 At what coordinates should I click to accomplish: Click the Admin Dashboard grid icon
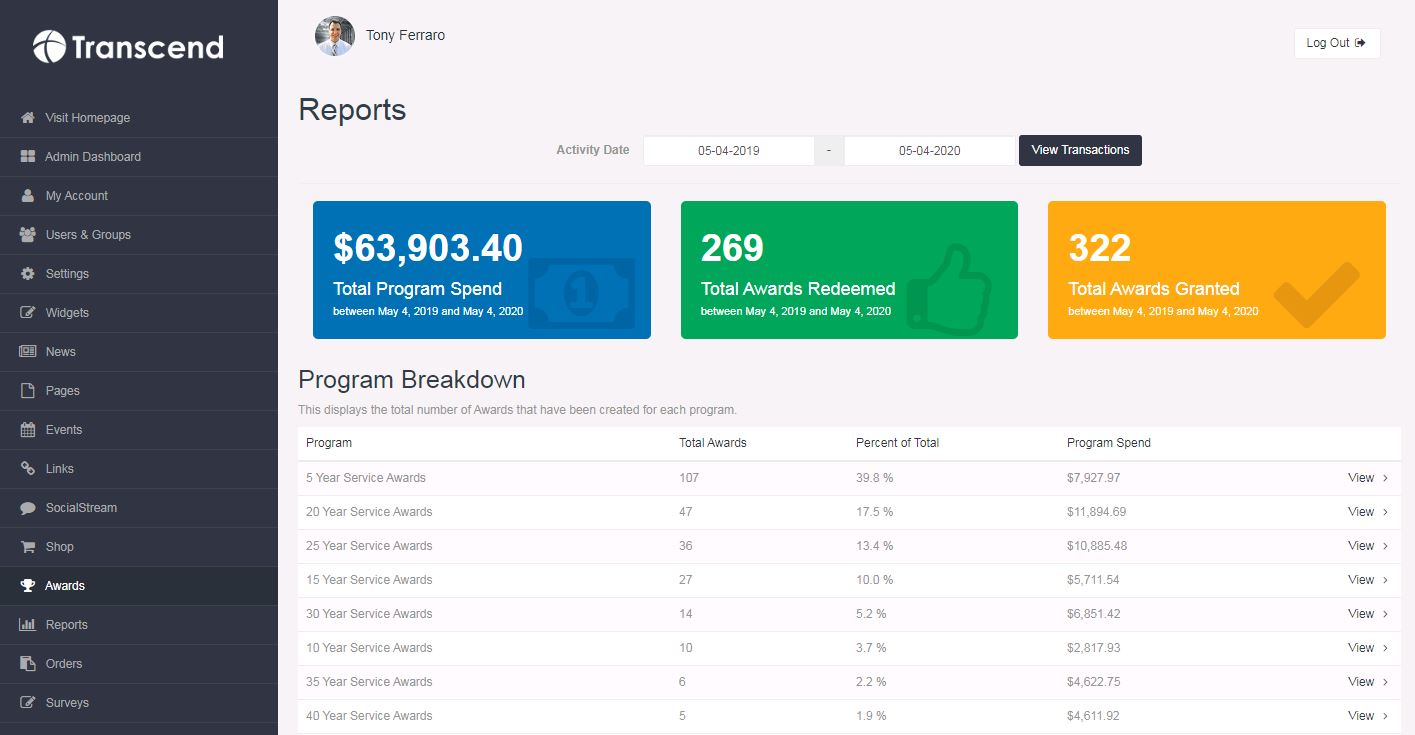pos(28,156)
